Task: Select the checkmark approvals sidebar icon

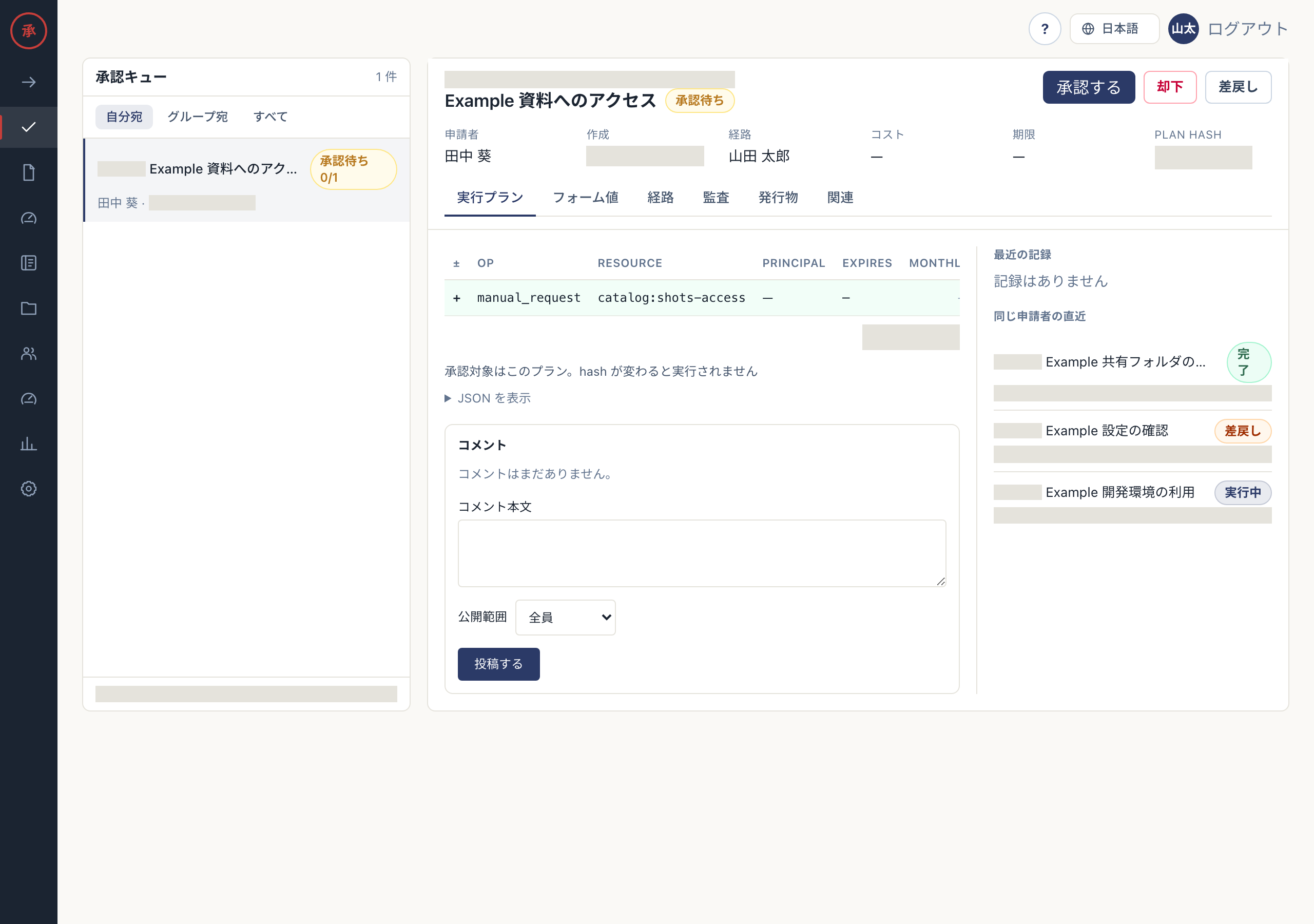Action: coord(29,127)
